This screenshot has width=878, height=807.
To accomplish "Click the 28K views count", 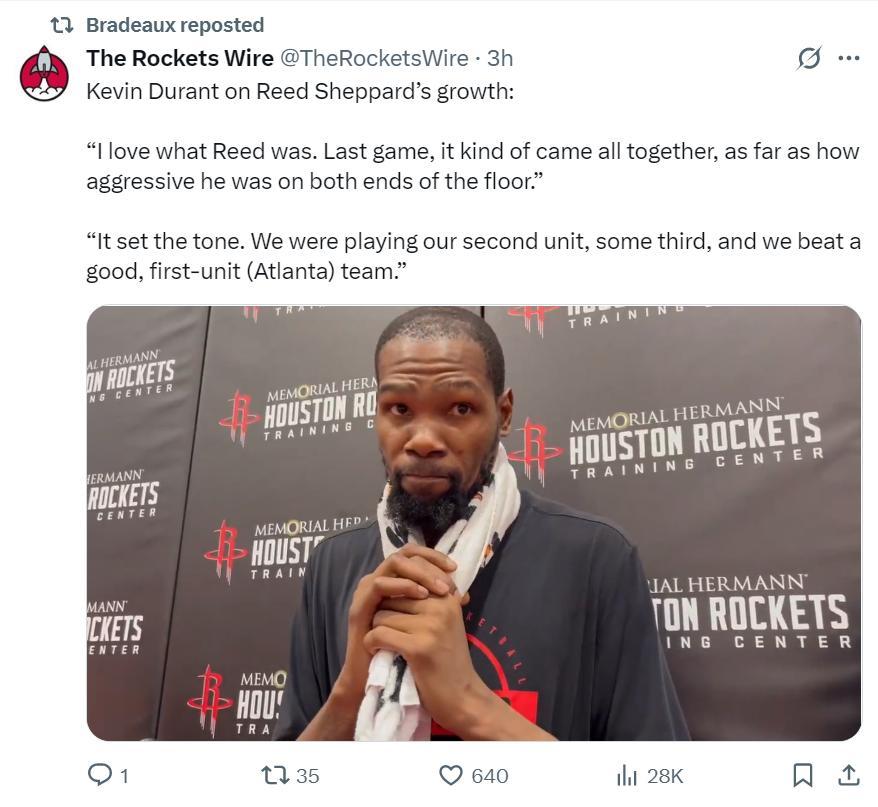I will [x=665, y=776].
